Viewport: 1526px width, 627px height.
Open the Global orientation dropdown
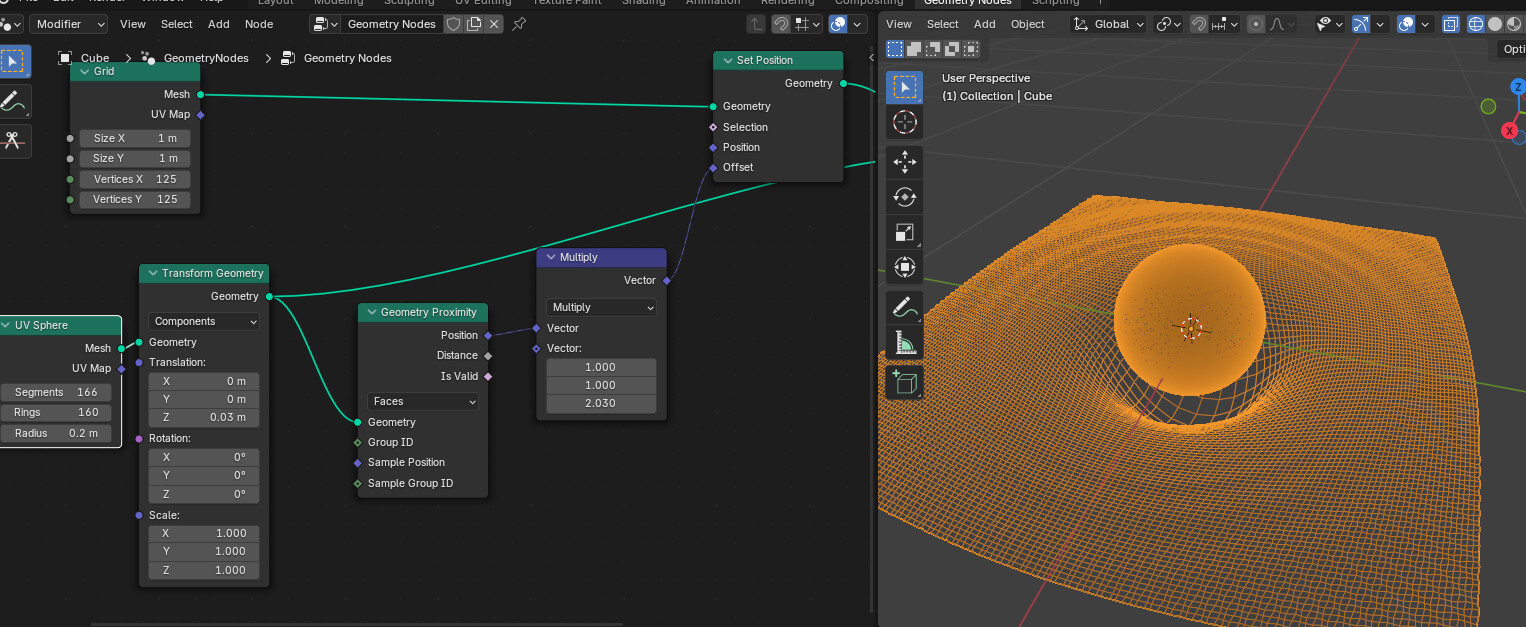[1108, 24]
